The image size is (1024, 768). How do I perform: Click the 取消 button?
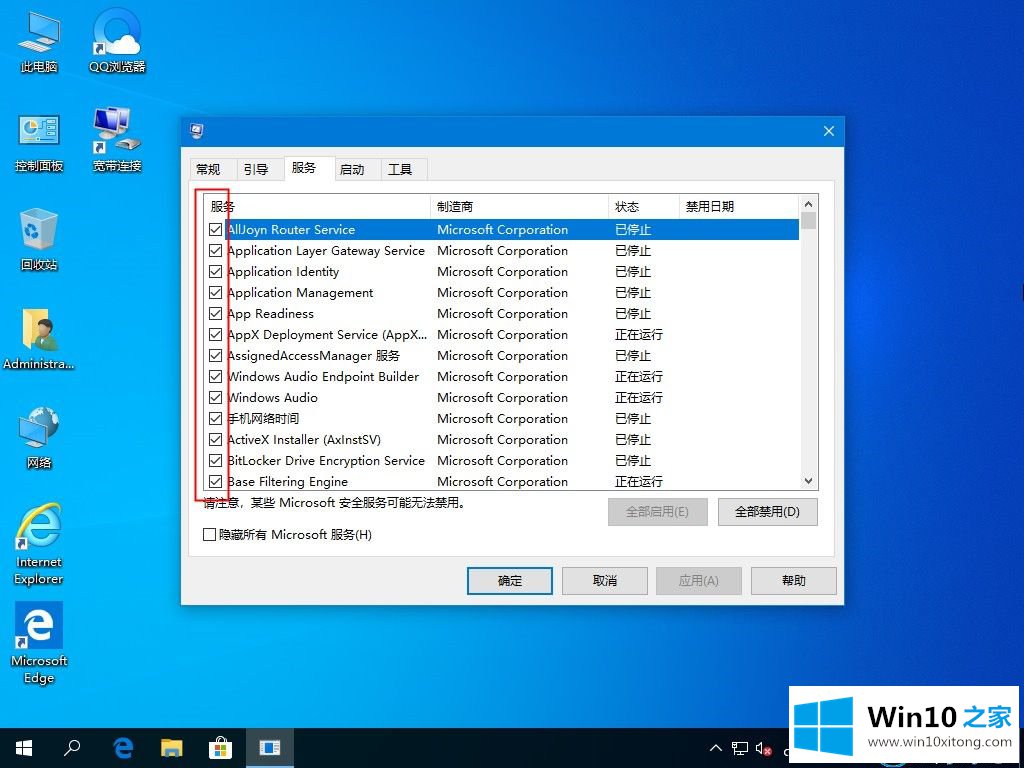605,581
